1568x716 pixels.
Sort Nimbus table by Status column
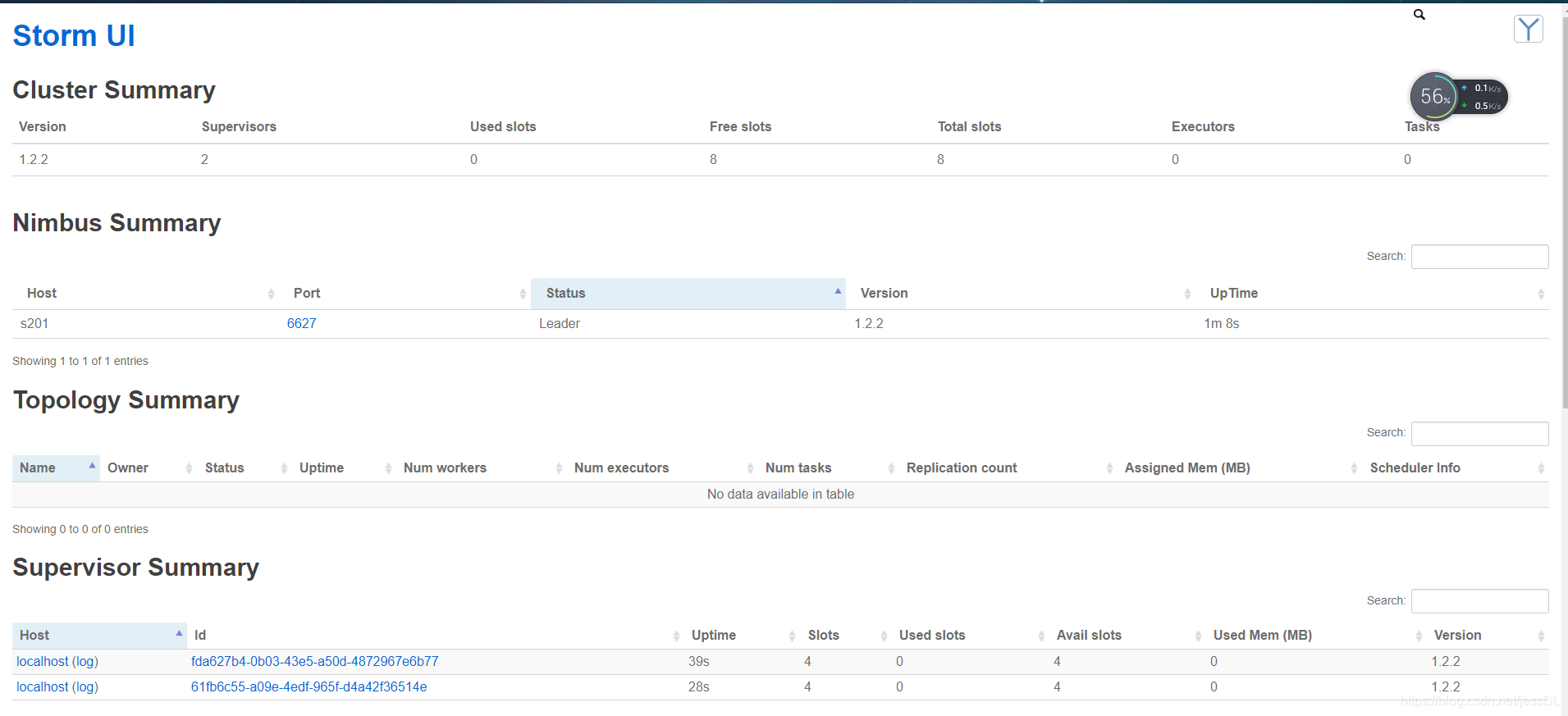pyautogui.click(x=688, y=293)
